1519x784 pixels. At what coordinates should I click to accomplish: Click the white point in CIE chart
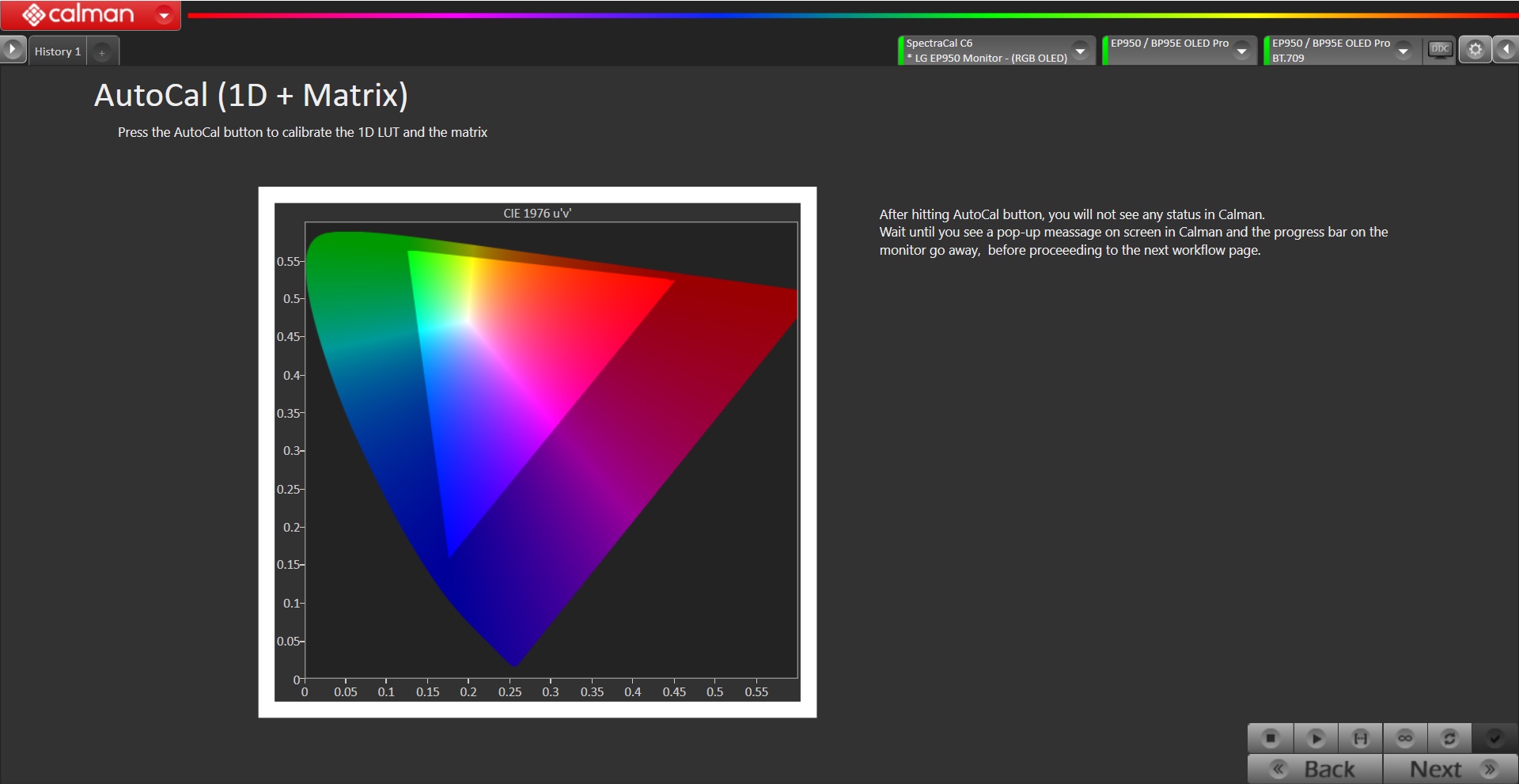(x=467, y=321)
